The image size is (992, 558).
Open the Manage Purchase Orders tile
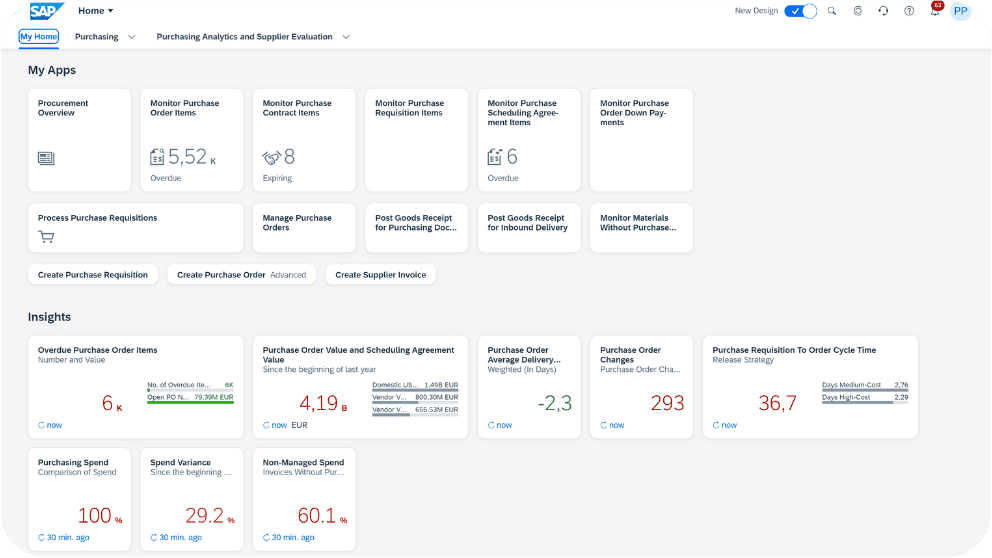[x=304, y=228]
